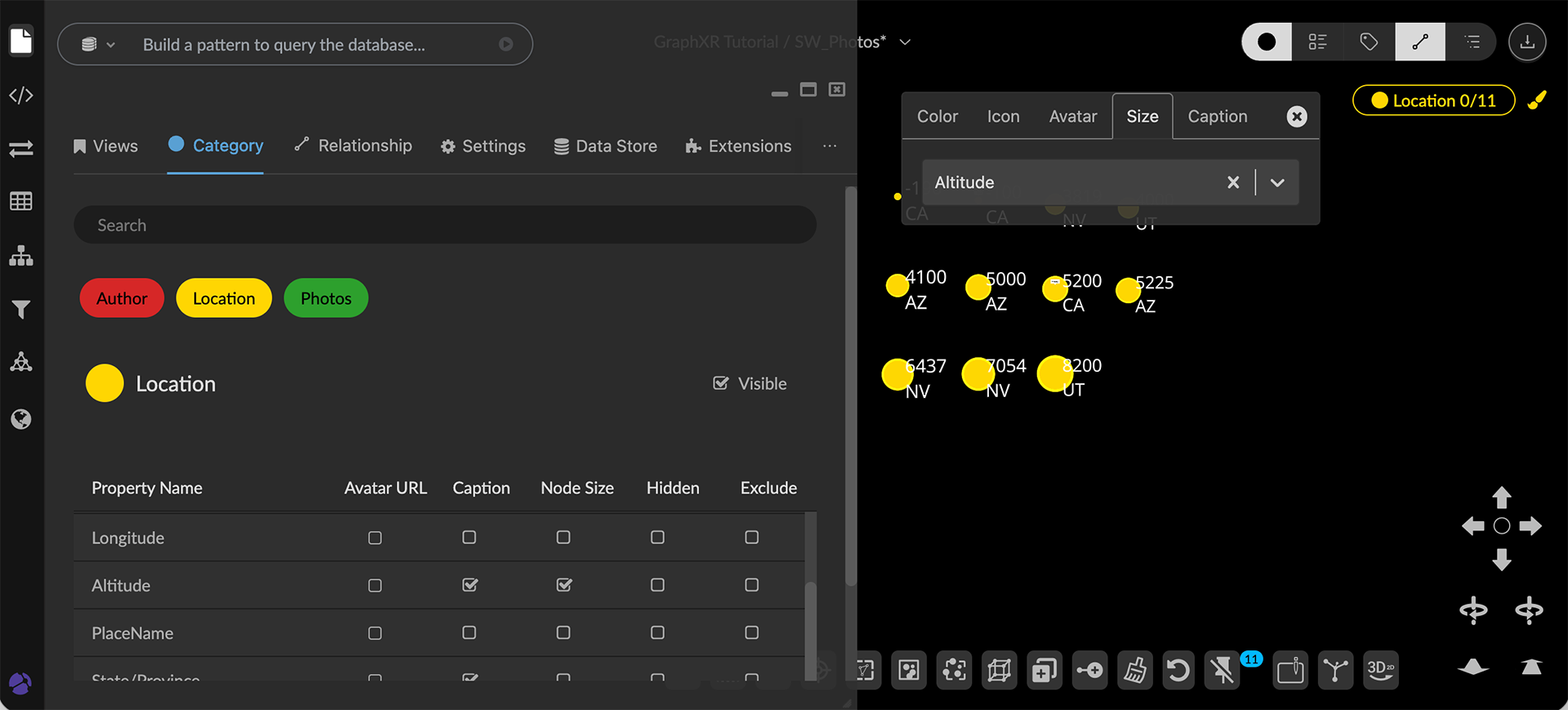Select the Caption tab in style panel

[1217, 116]
